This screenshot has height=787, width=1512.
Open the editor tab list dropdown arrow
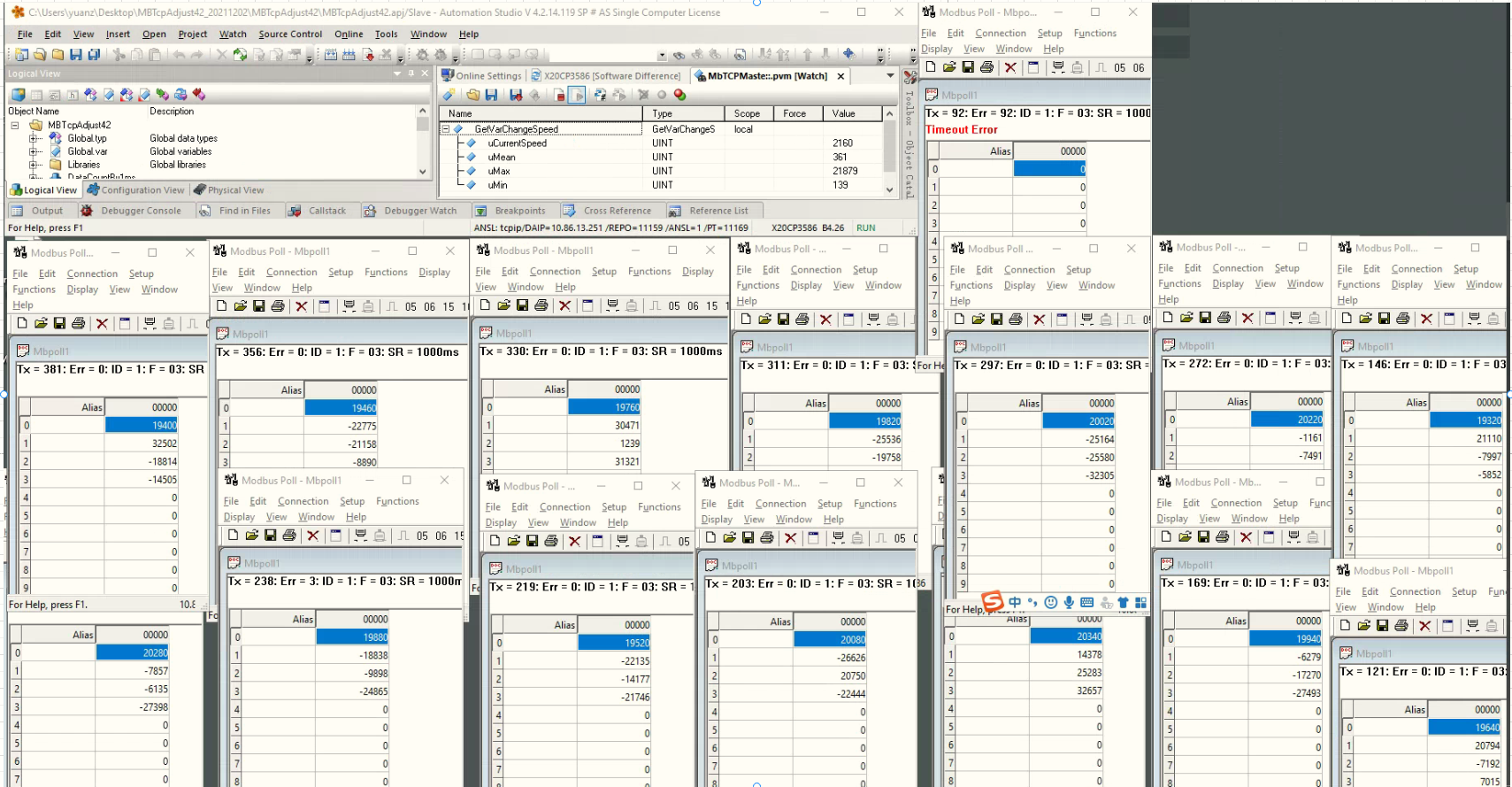[x=891, y=76]
